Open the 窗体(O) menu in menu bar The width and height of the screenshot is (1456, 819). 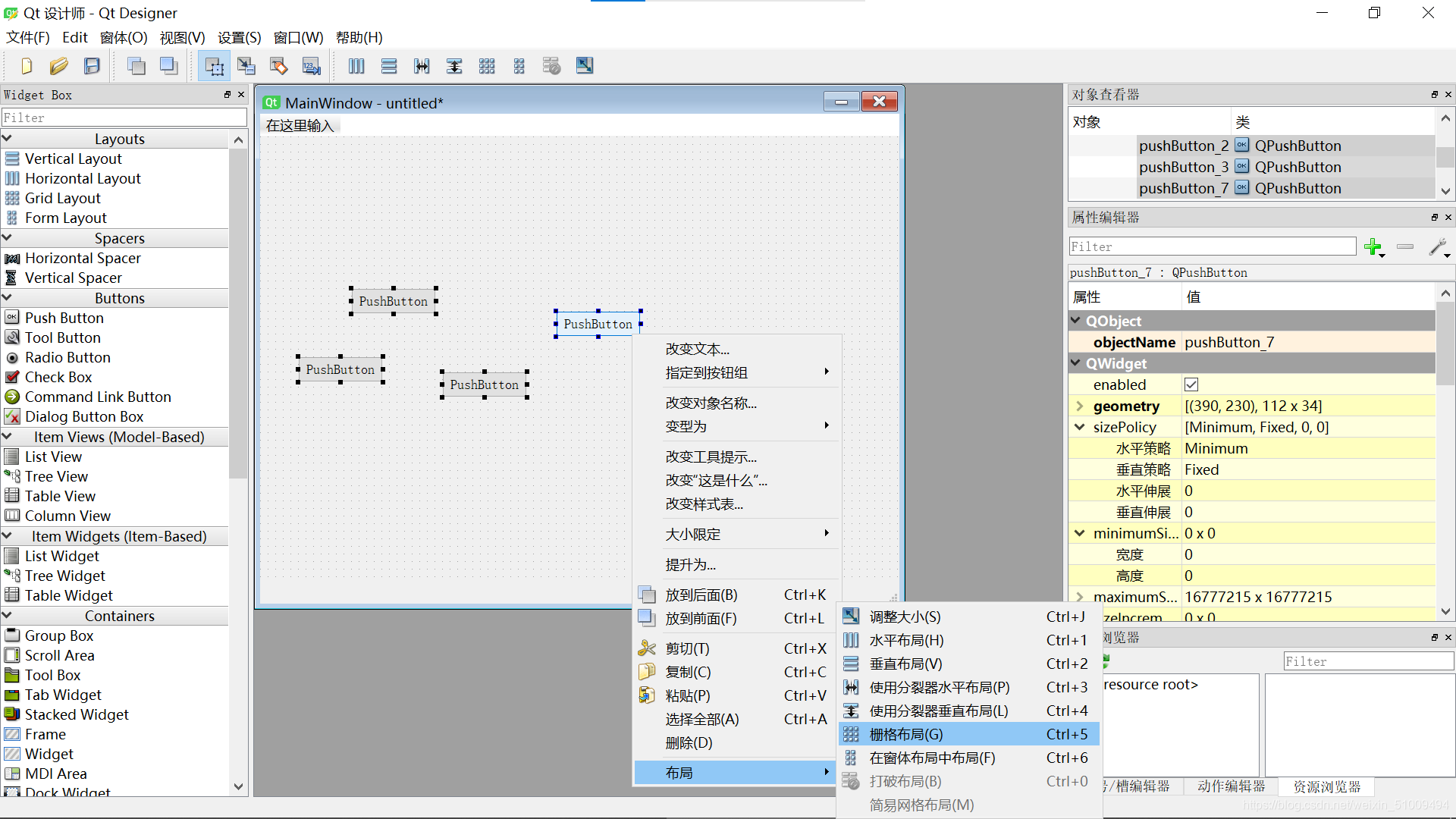tap(123, 37)
